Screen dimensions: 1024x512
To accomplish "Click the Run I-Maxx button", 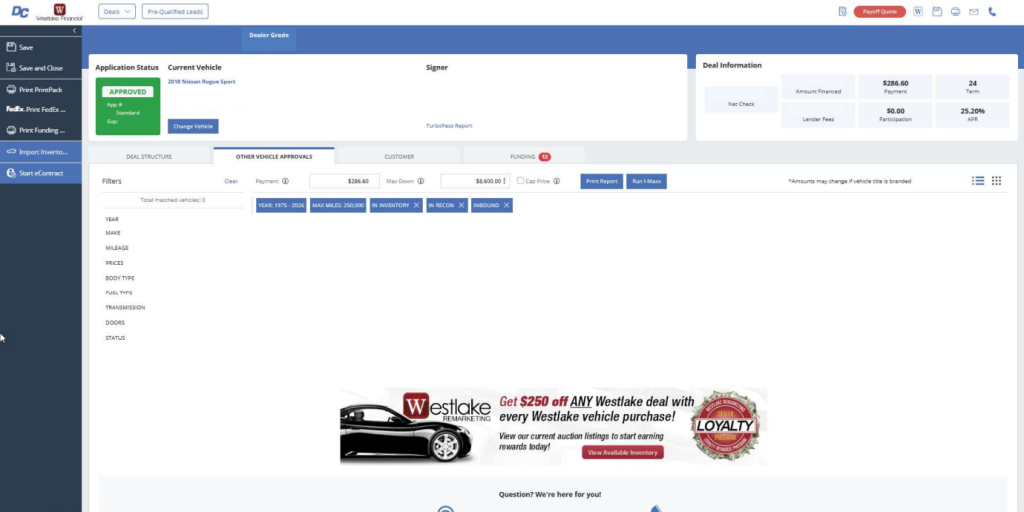I will (646, 181).
